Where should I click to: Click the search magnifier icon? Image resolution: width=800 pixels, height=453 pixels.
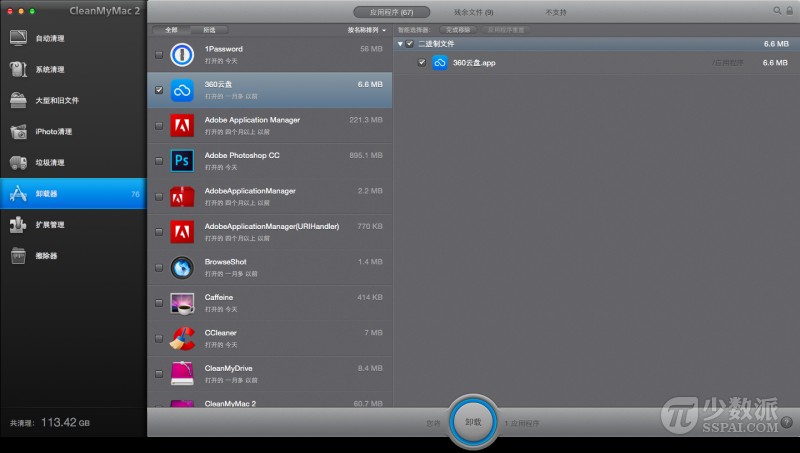pos(777,10)
